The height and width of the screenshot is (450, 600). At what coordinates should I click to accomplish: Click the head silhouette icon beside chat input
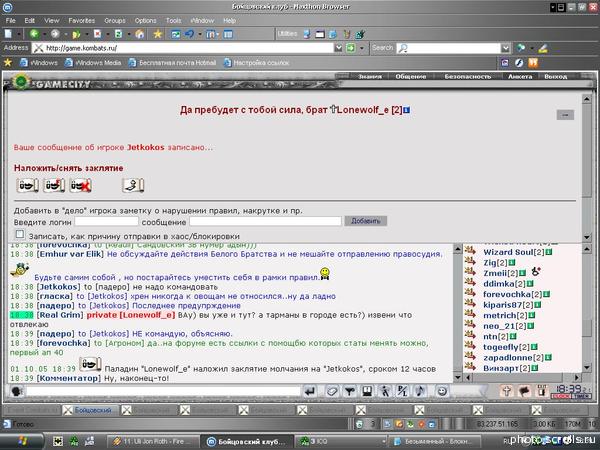click(x=16, y=391)
